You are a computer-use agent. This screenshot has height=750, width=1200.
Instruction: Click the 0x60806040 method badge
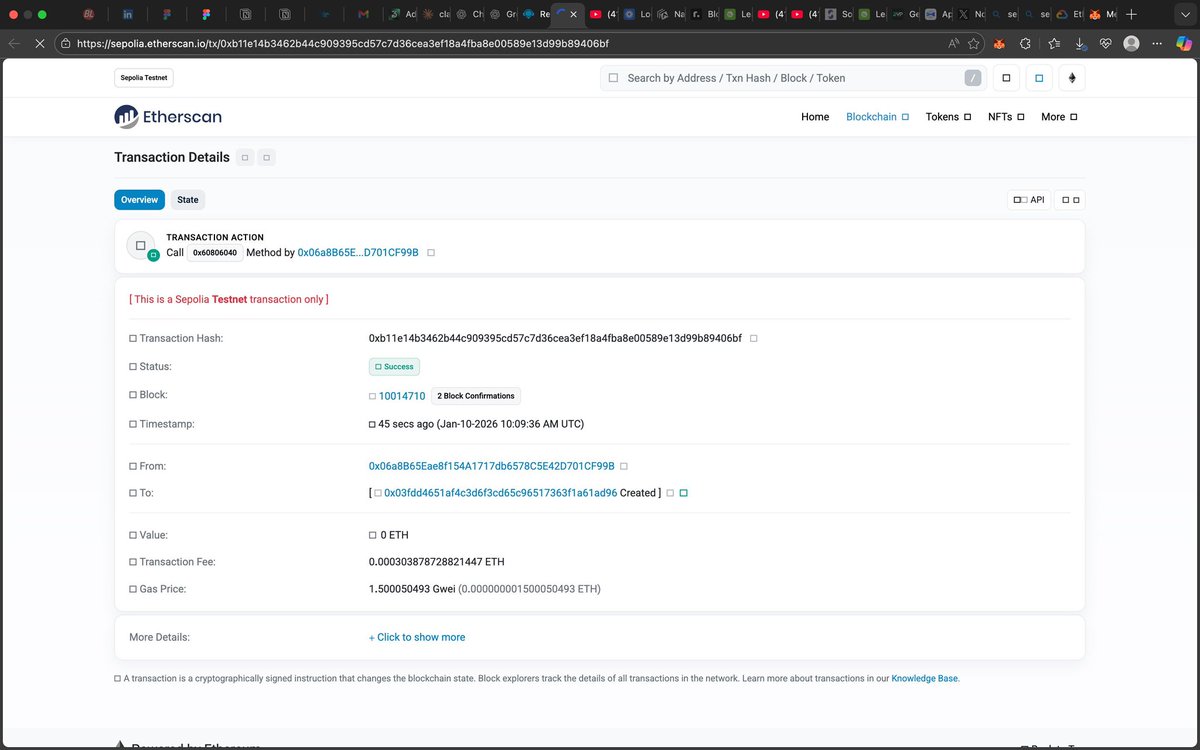click(215, 253)
